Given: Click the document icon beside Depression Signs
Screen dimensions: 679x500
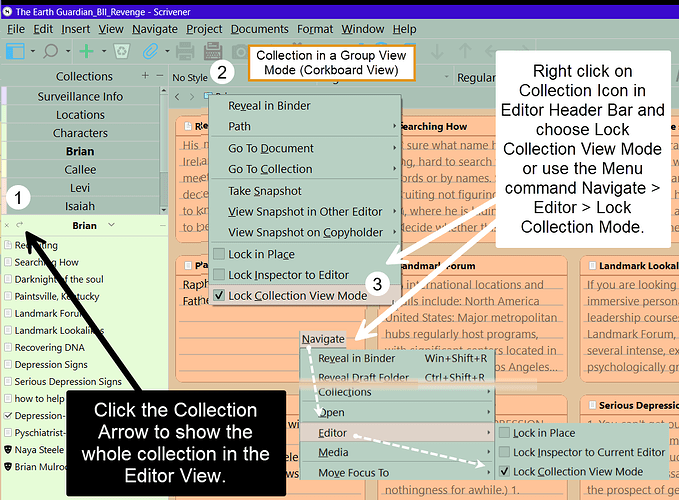Looking at the screenshot, I should tap(8, 365).
